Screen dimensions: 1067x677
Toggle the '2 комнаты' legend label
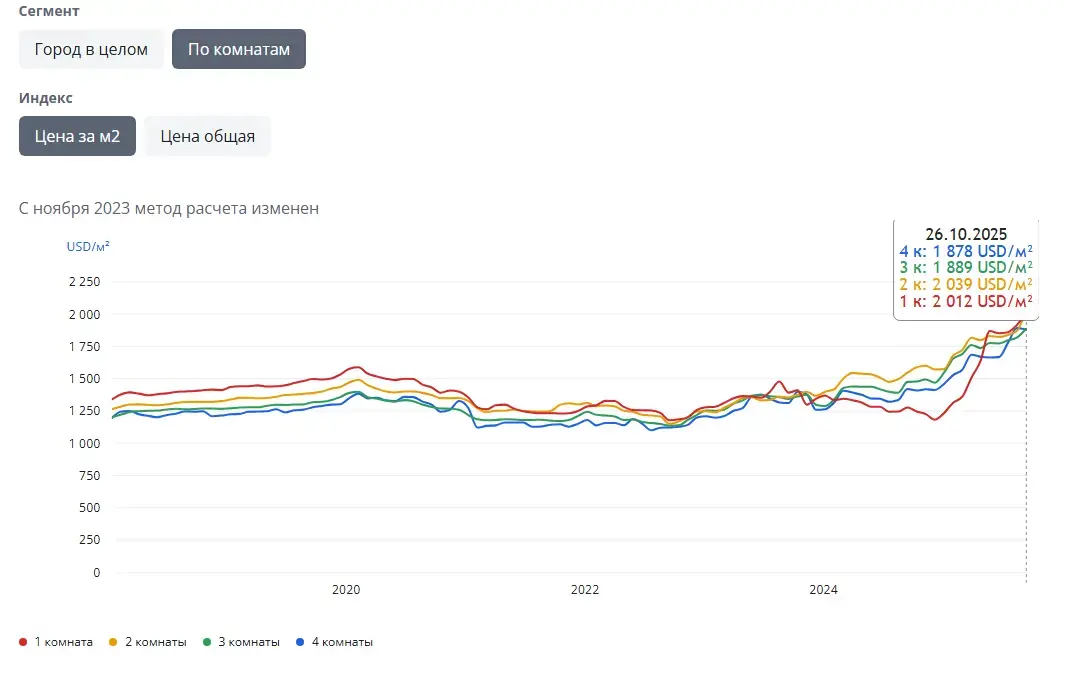click(153, 642)
